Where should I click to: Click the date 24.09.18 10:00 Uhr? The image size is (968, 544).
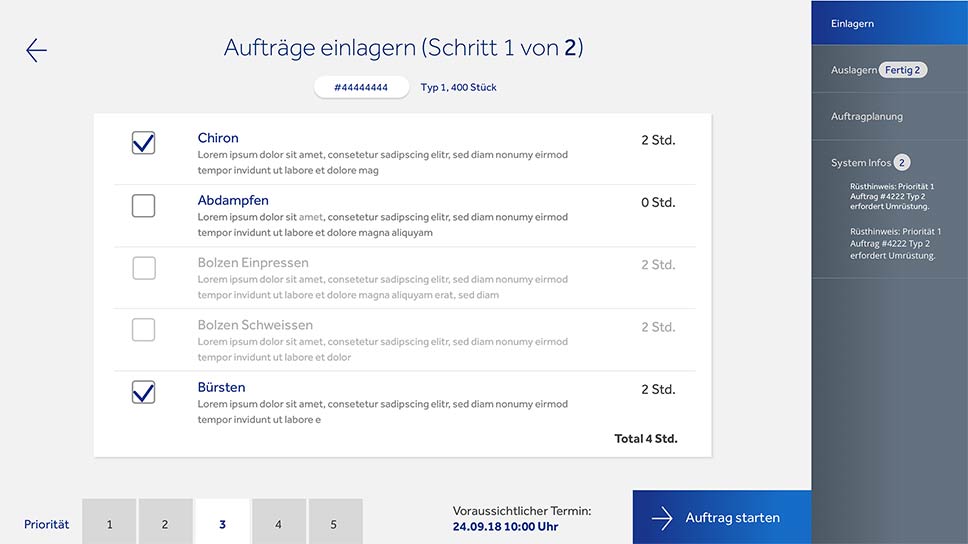[505, 527]
